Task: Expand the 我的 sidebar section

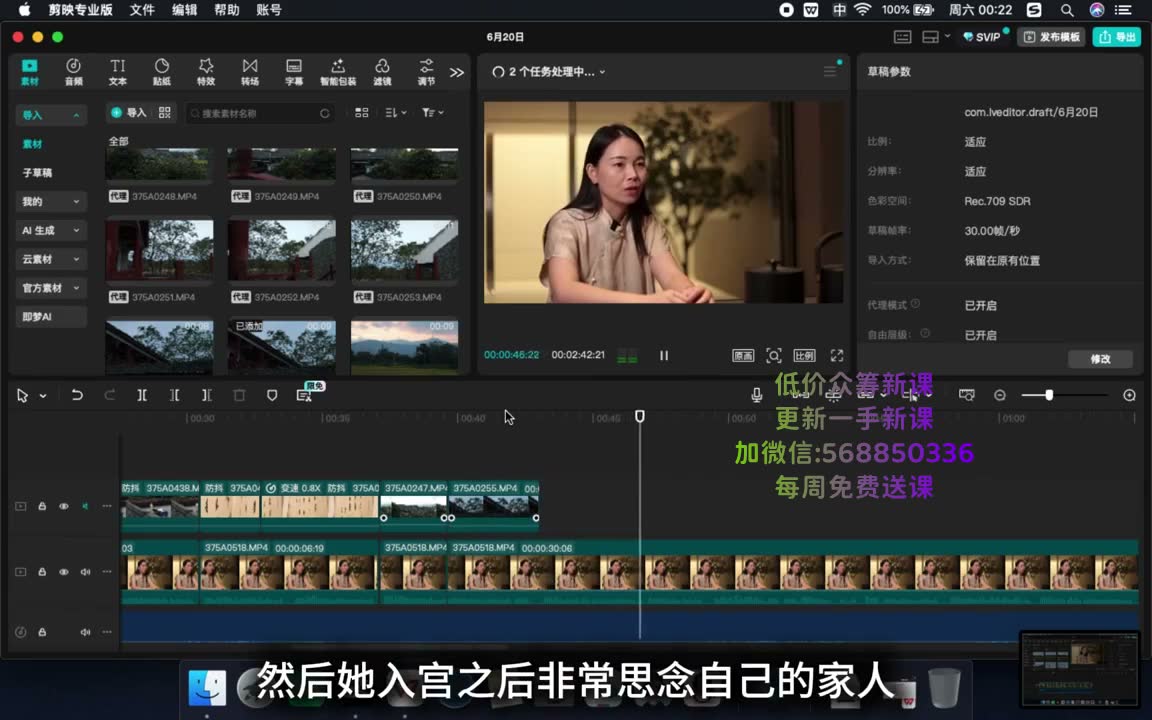Action: tap(51, 201)
